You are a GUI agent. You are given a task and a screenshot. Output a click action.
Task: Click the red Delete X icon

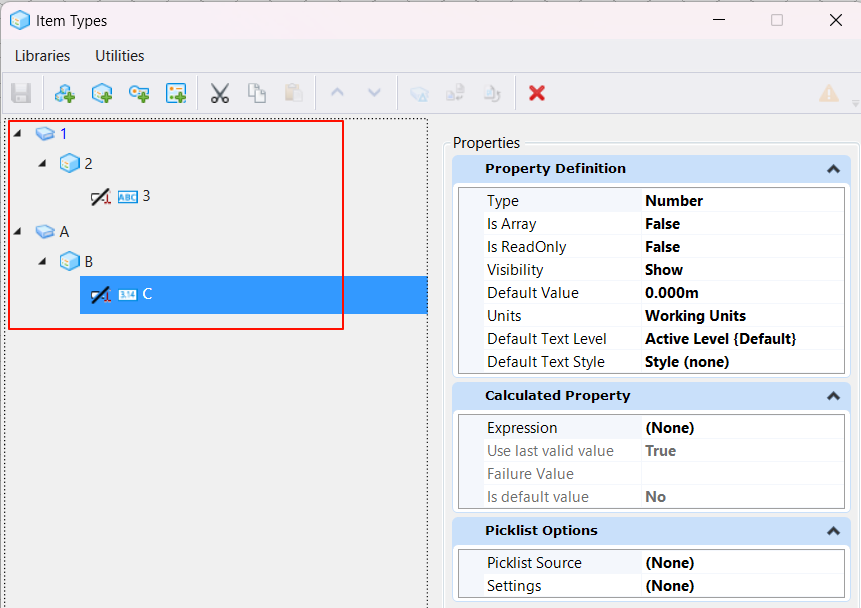(x=537, y=93)
